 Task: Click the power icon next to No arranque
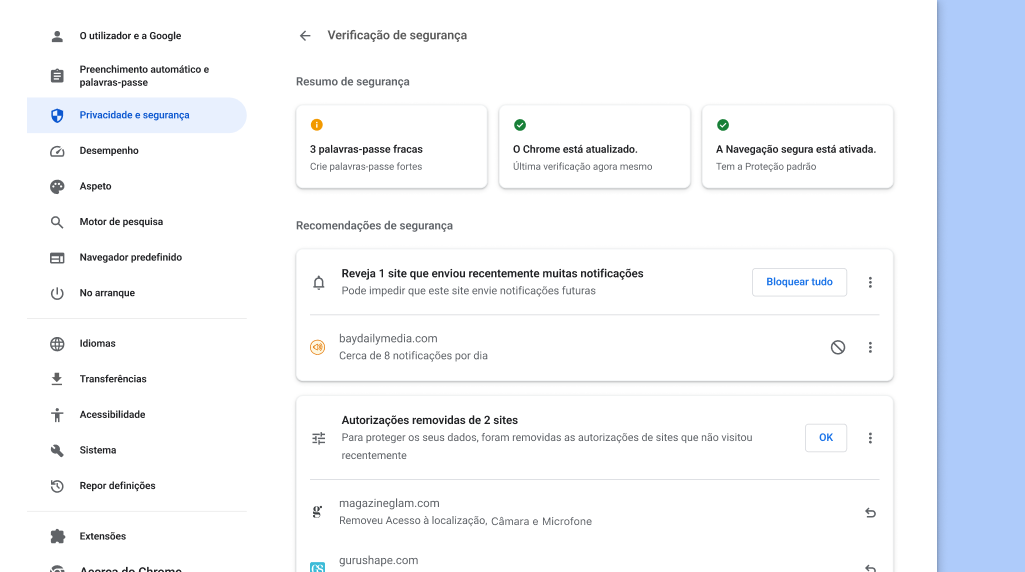point(58,294)
